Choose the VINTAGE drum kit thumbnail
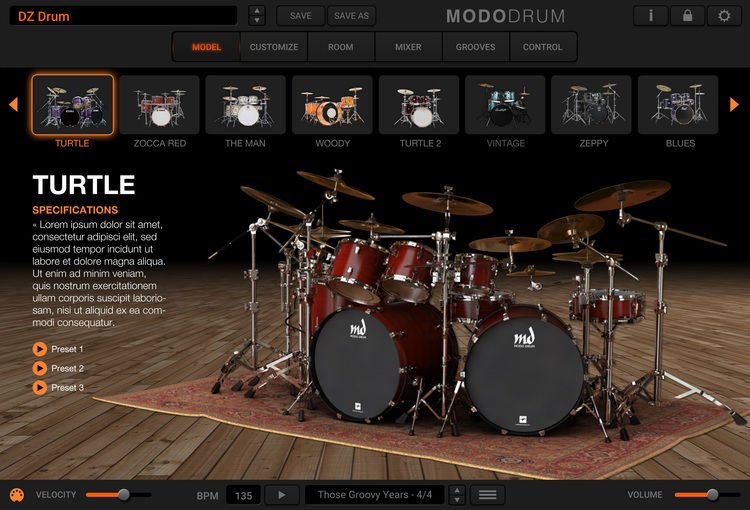Screen dimensions: 750x510 pyautogui.click(x=505, y=104)
